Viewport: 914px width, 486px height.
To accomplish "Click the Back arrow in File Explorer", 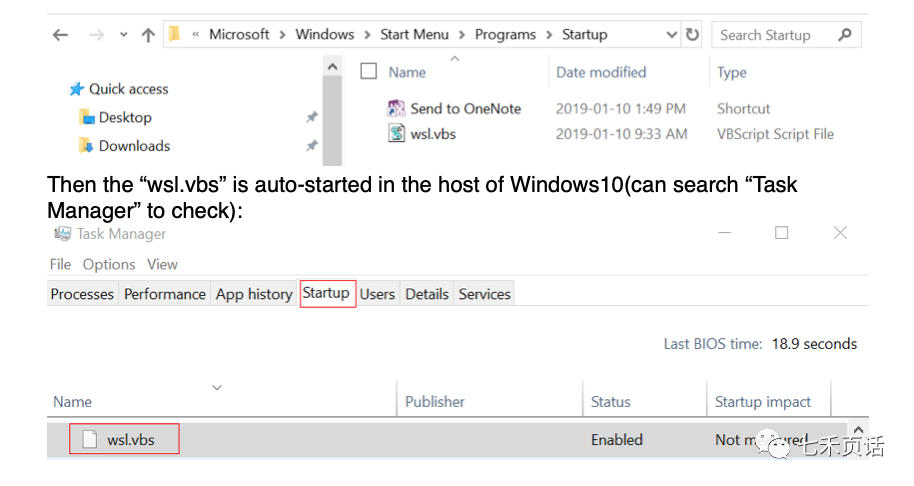I will (60, 35).
